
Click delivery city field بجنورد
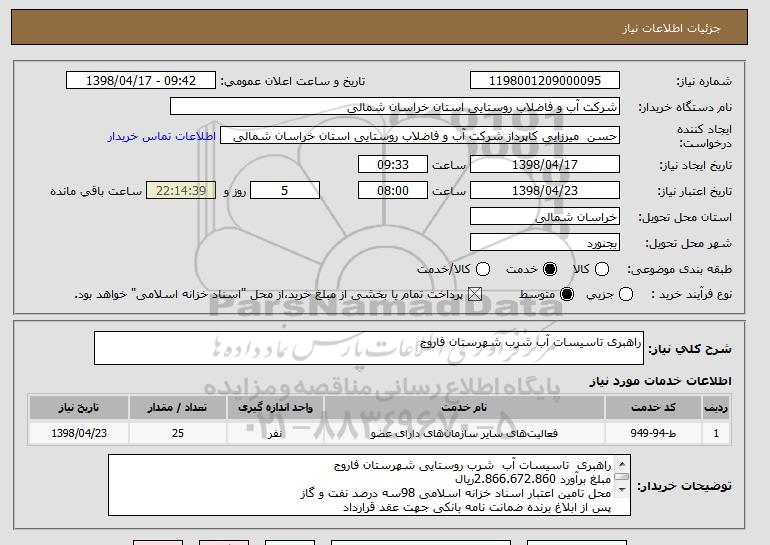545,243
